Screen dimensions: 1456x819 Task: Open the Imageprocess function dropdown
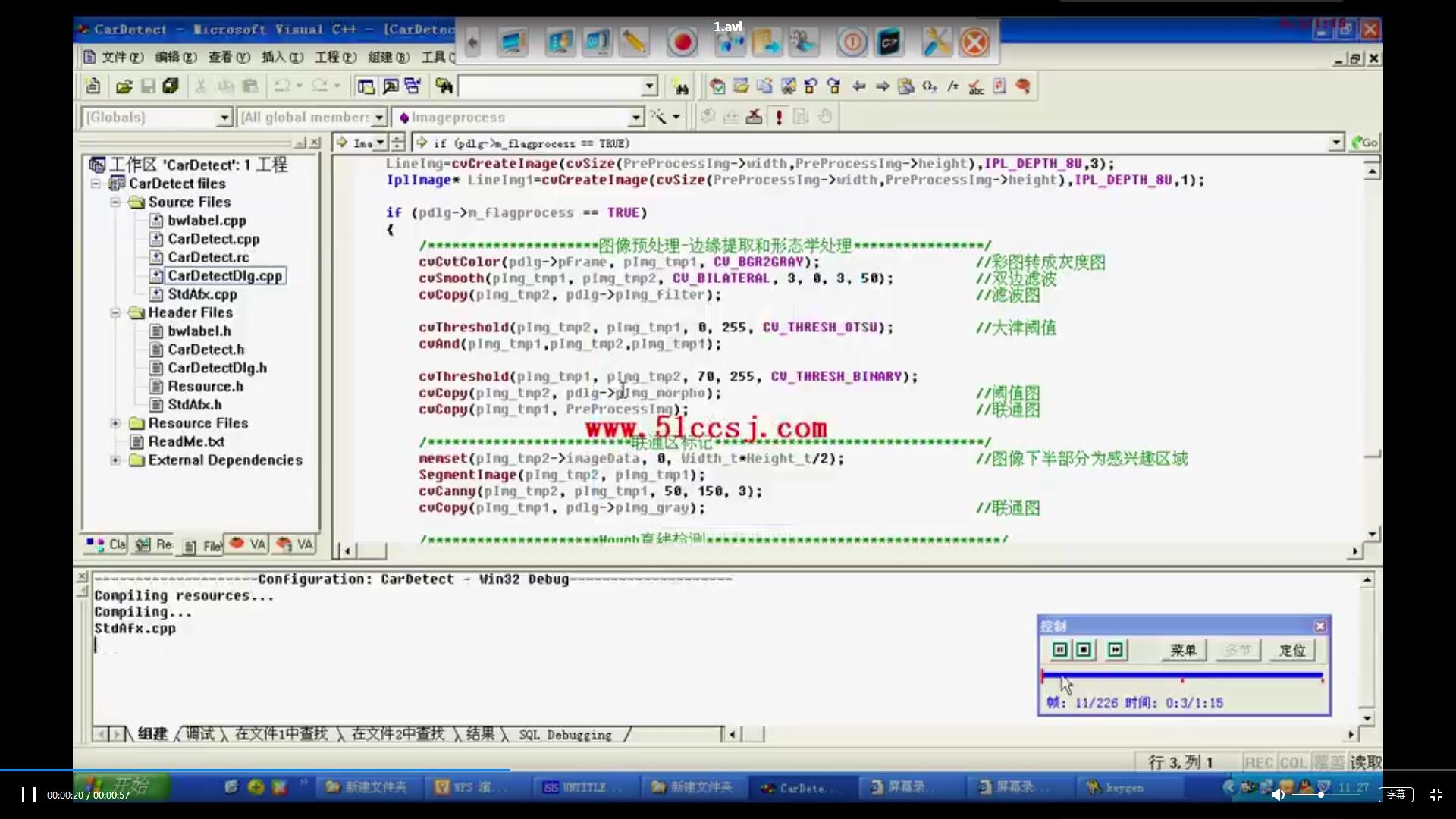point(635,118)
